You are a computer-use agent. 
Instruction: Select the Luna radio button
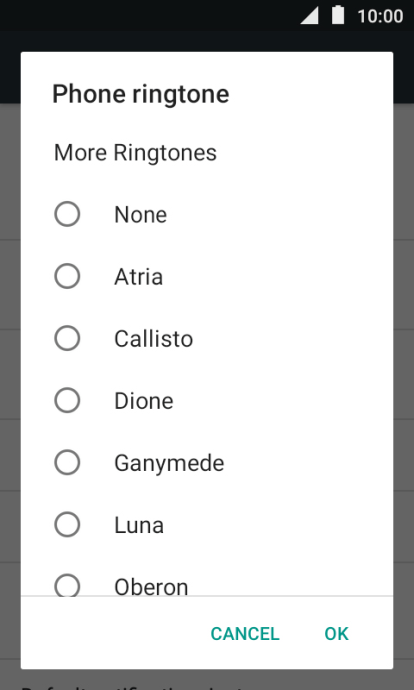(67, 525)
